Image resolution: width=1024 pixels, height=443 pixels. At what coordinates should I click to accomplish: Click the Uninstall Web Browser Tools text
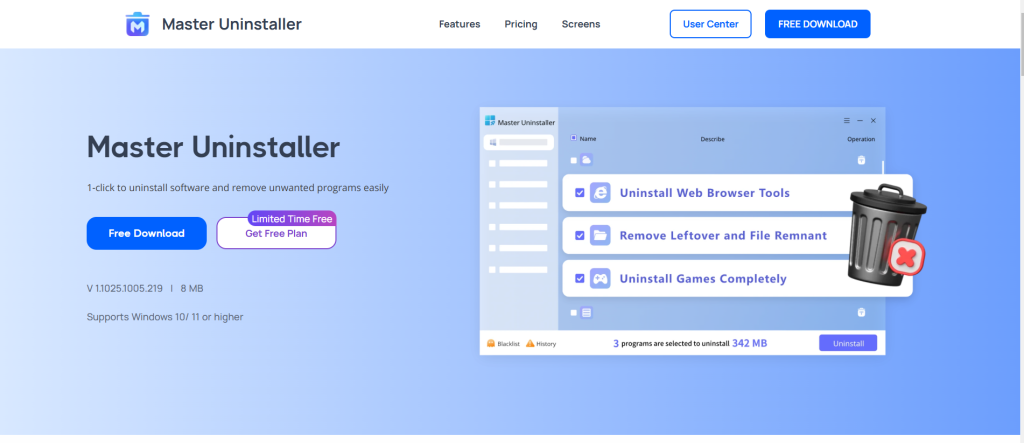pos(705,193)
